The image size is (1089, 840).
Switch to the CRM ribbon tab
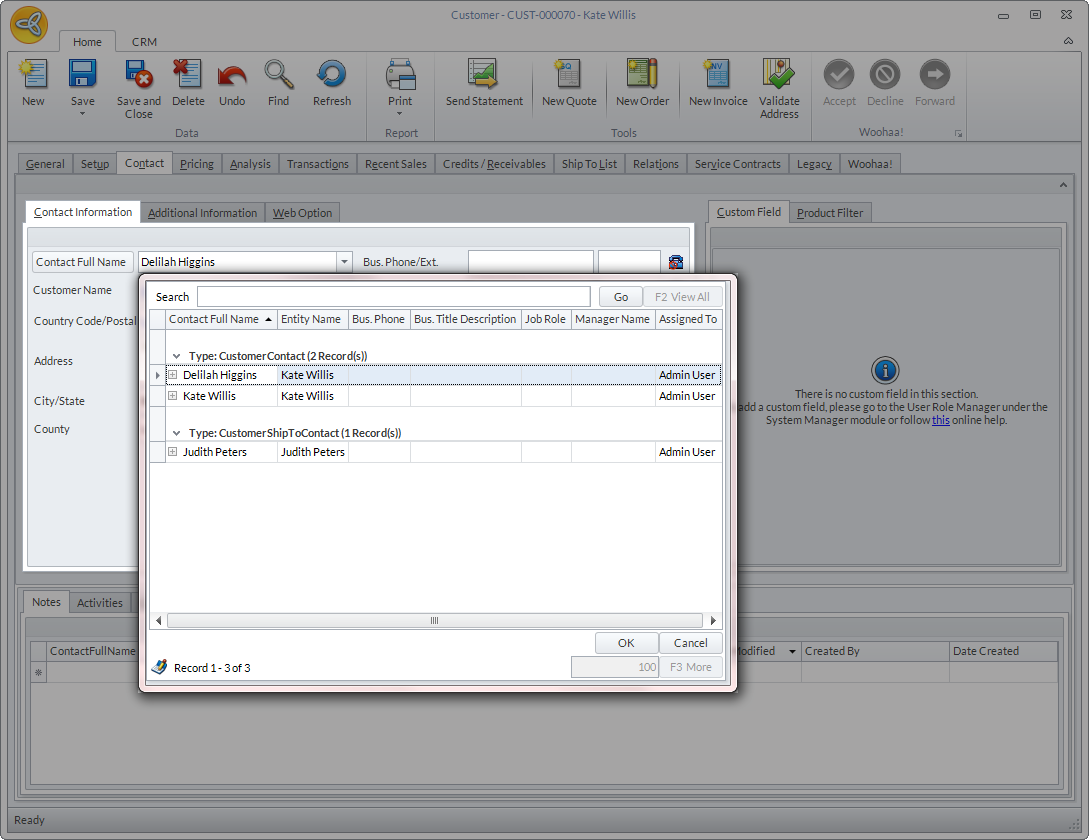pyautogui.click(x=144, y=42)
